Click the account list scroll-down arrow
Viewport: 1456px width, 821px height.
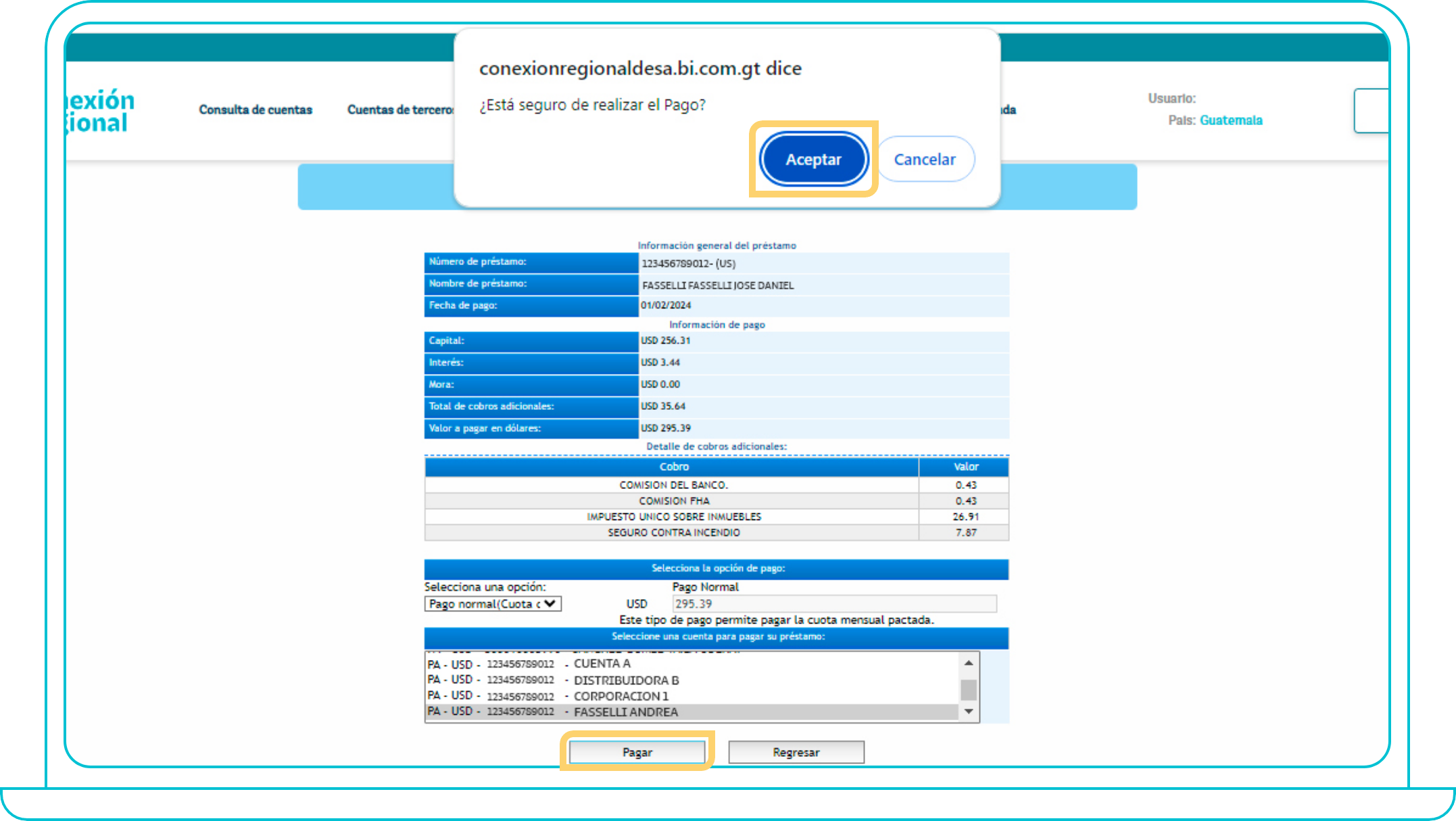point(969,711)
